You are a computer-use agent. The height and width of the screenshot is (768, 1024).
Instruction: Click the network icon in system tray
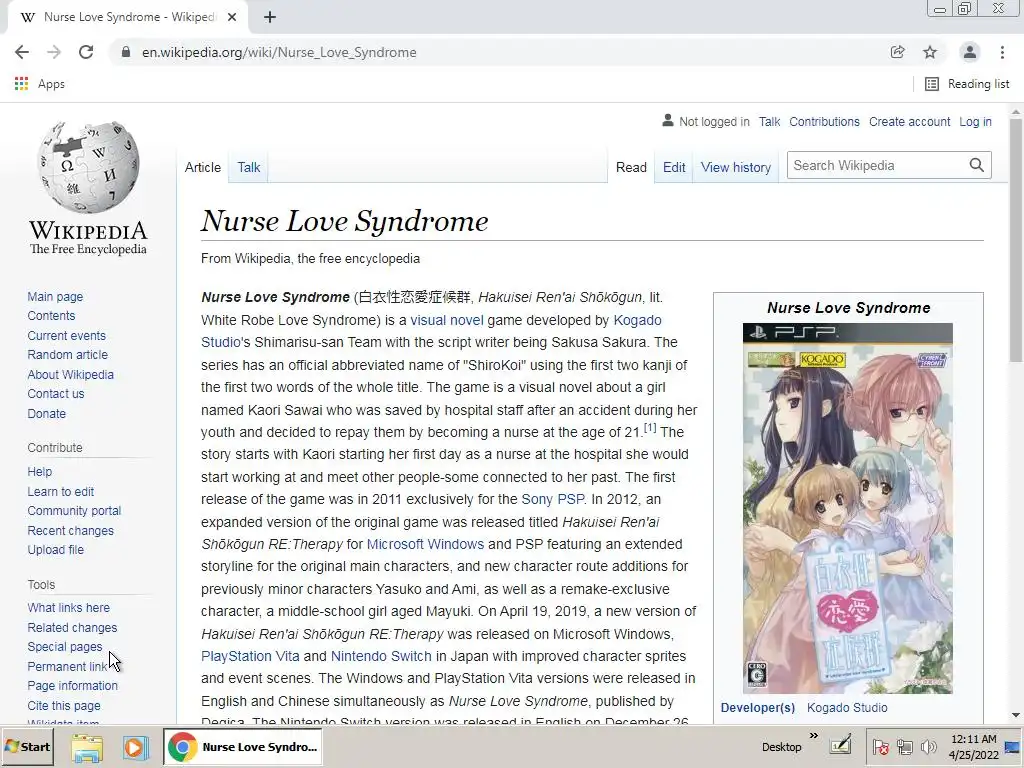[904, 747]
